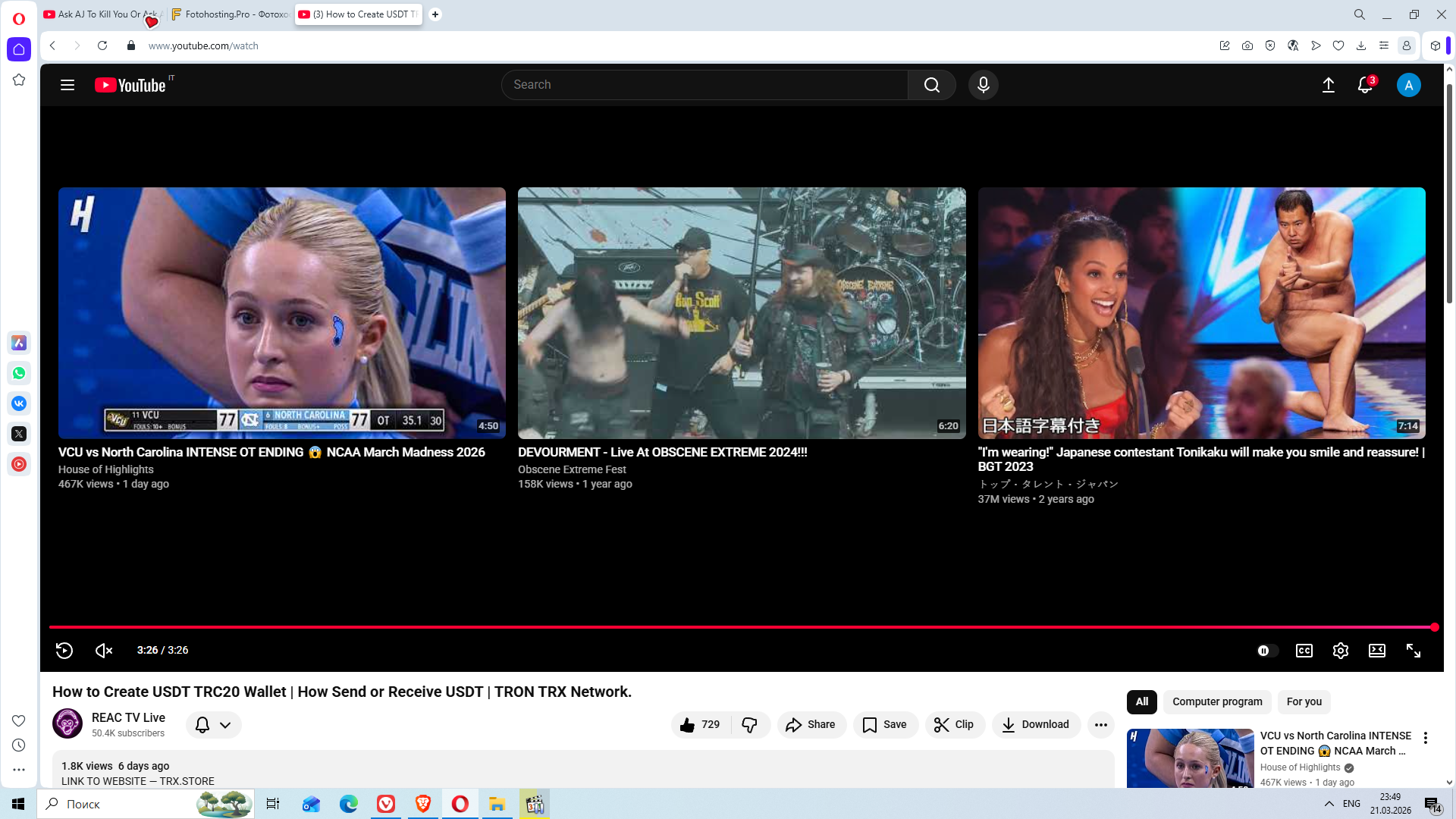The image size is (1456, 819).
Task: Select the Computer program filter chip
Action: click(1216, 701)
